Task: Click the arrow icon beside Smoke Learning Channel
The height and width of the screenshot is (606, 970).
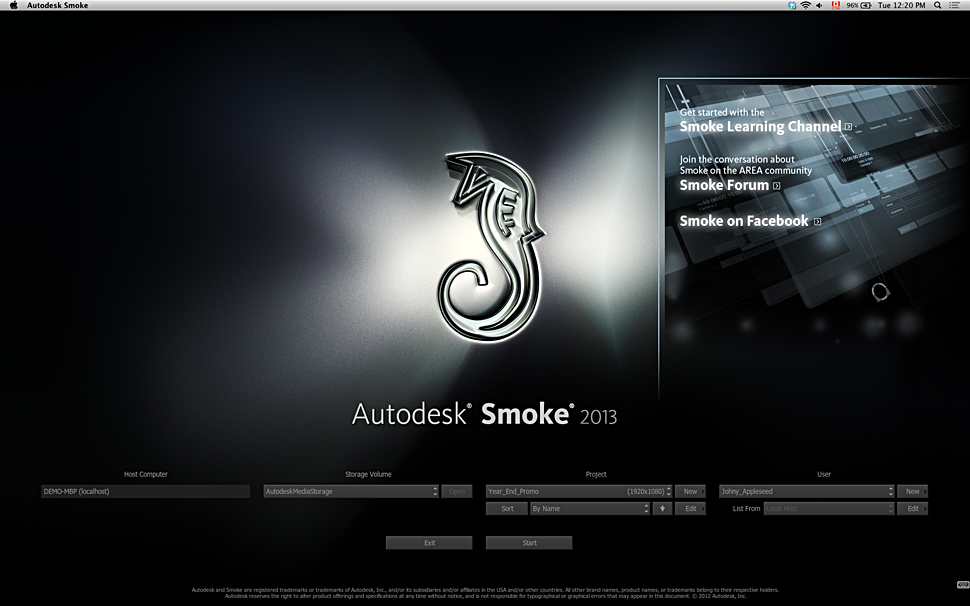Action: tap(848, 127)
